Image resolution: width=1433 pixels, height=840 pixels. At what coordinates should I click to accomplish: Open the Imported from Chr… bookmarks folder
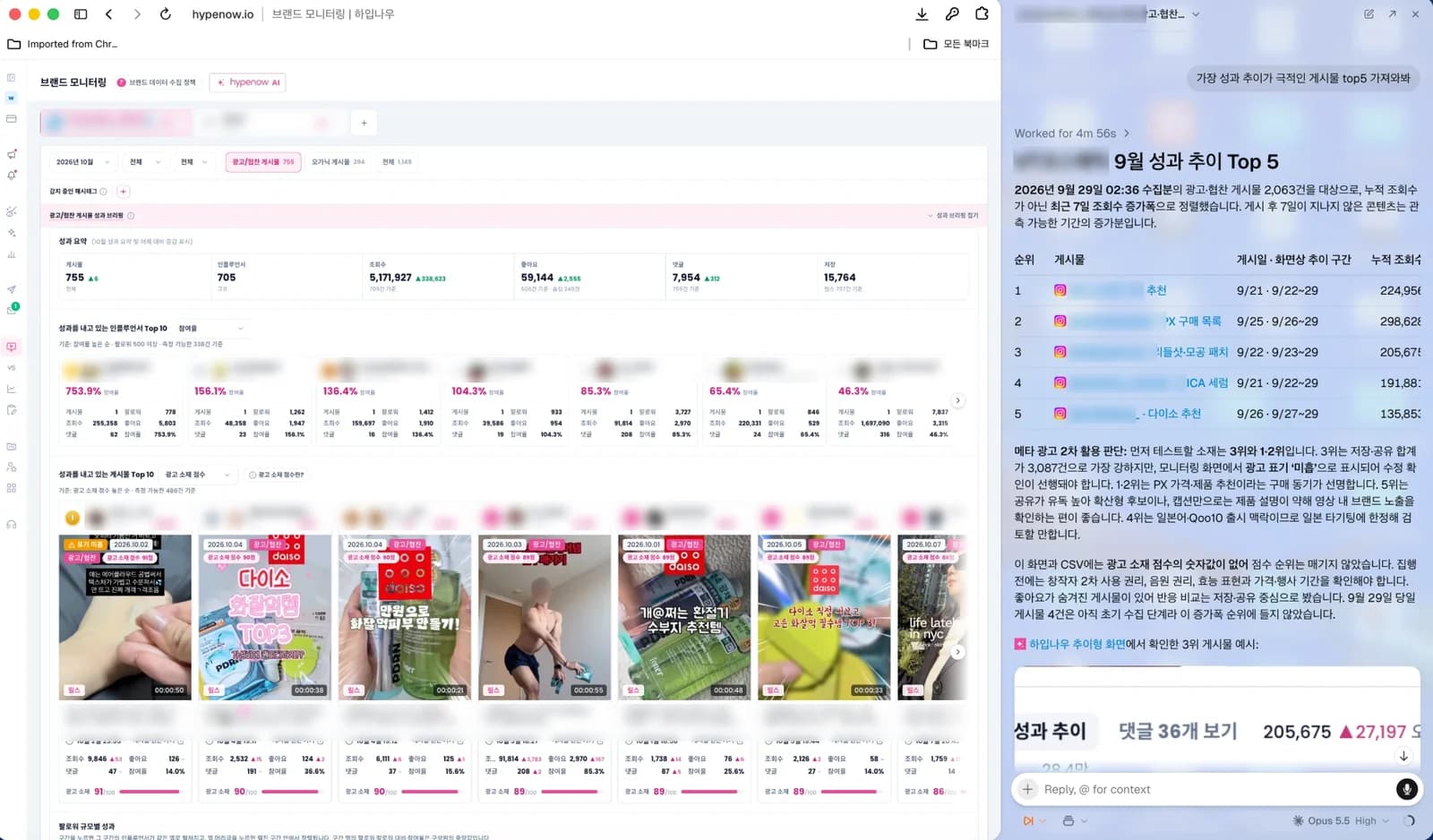point(63,44)
